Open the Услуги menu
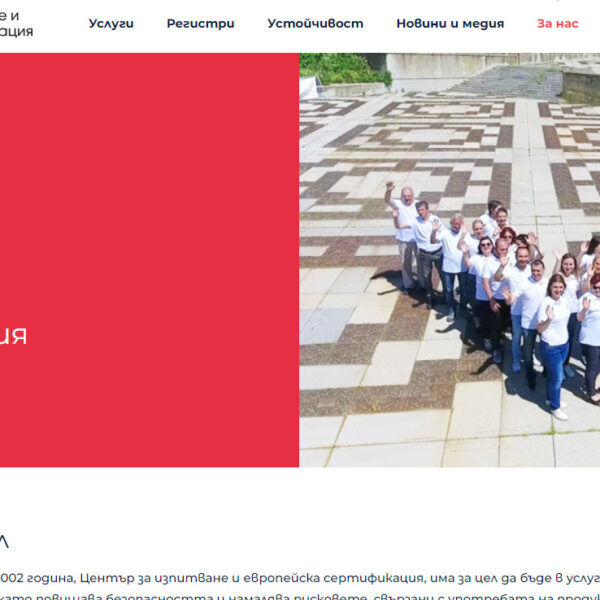The image size is (600, 600). coord(111,23)
